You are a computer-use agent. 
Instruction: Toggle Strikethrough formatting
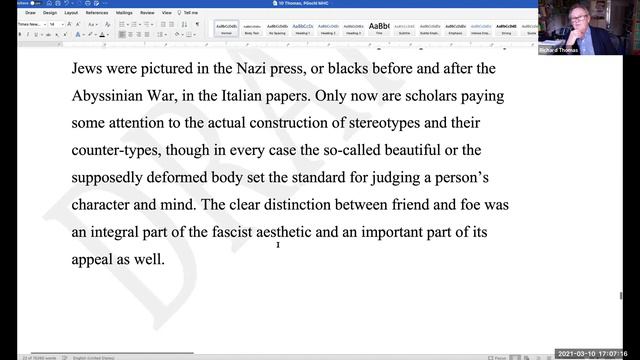click(x=48, y=35)
